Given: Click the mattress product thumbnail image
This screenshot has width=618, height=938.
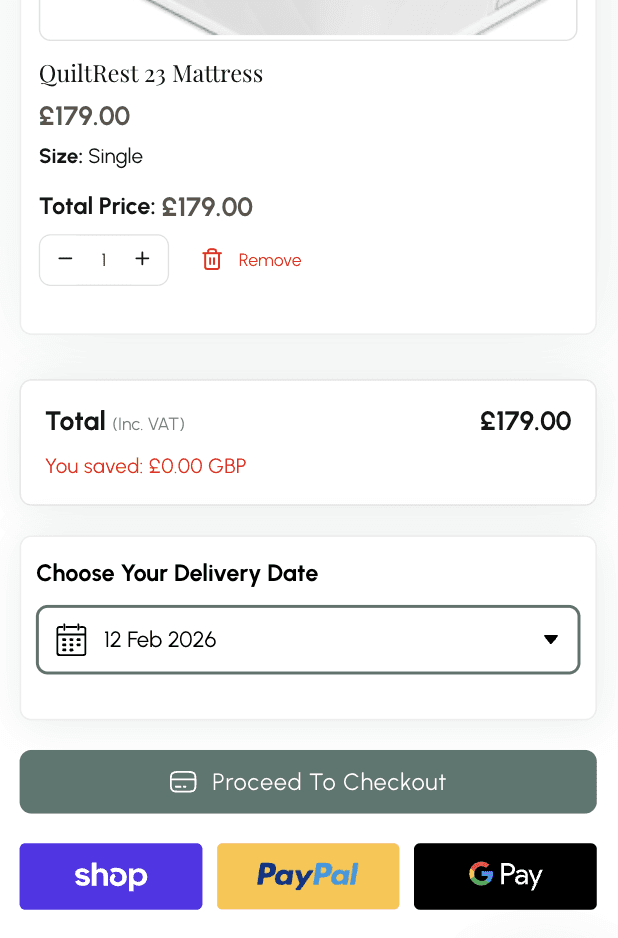Looking at the screenshot, I should coord(308,15).
